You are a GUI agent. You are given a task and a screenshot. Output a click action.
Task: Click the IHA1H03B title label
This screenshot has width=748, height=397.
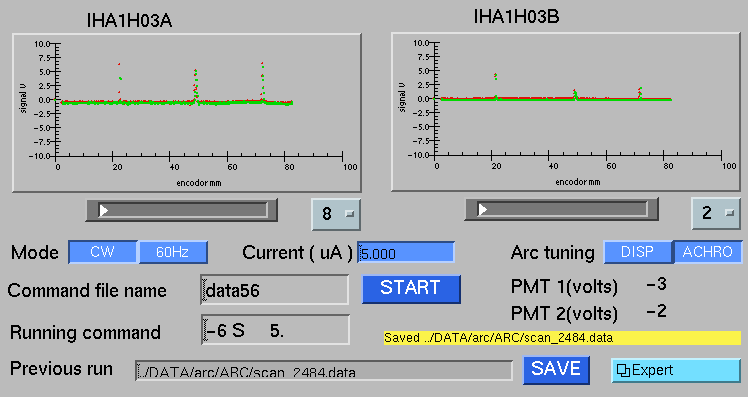coord(516,17)
